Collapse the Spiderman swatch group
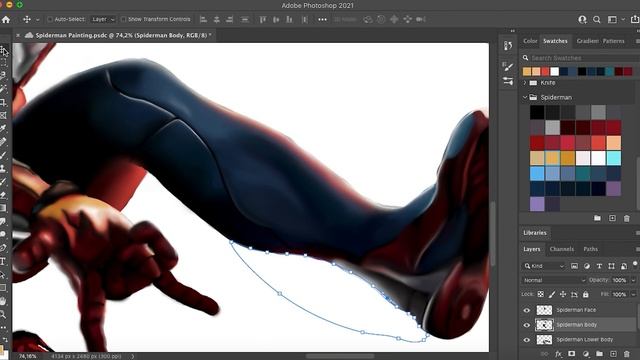The height and width of the screenshot is (360, 640). pos(525,97)
